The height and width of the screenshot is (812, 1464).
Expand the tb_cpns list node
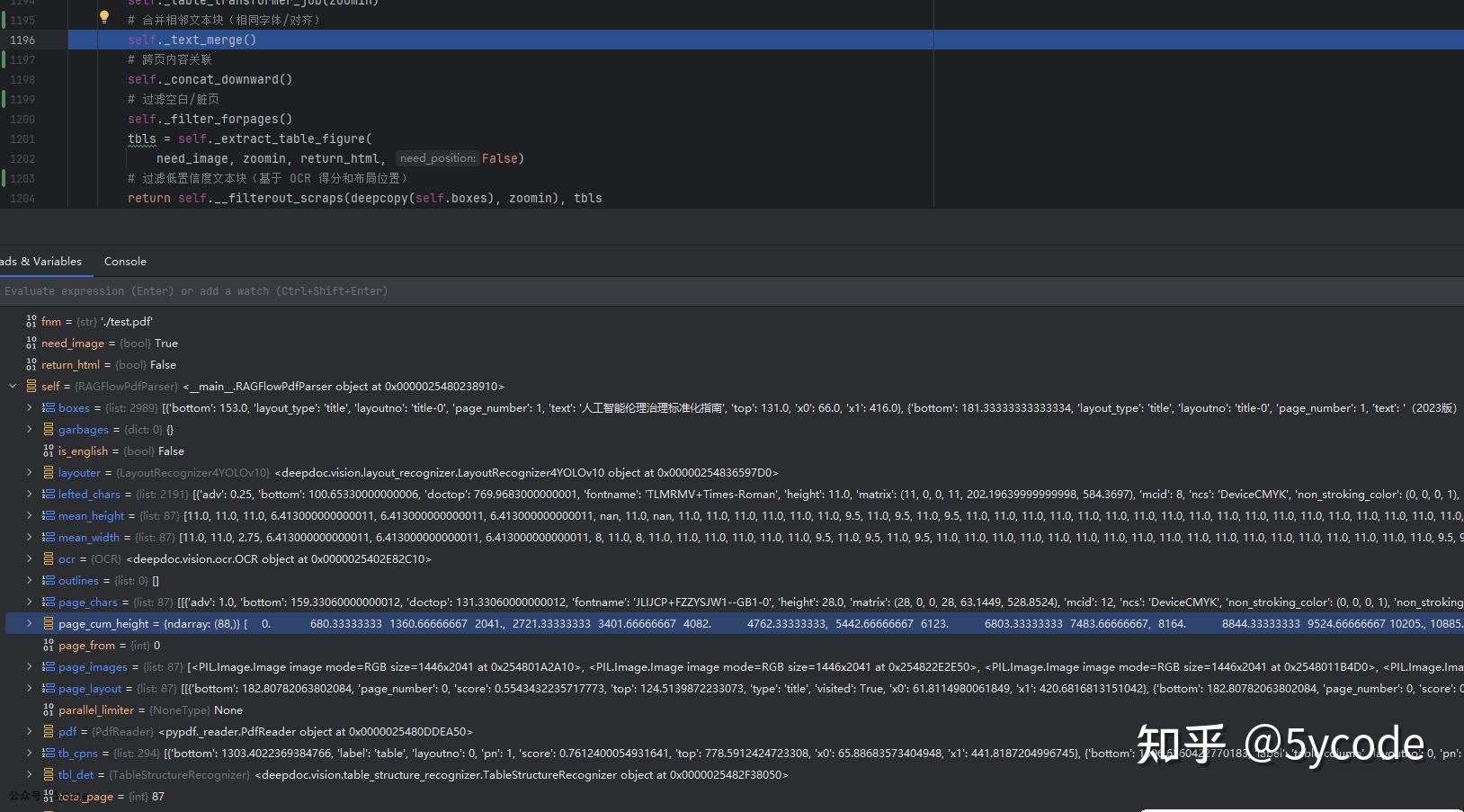pos(30,754)
